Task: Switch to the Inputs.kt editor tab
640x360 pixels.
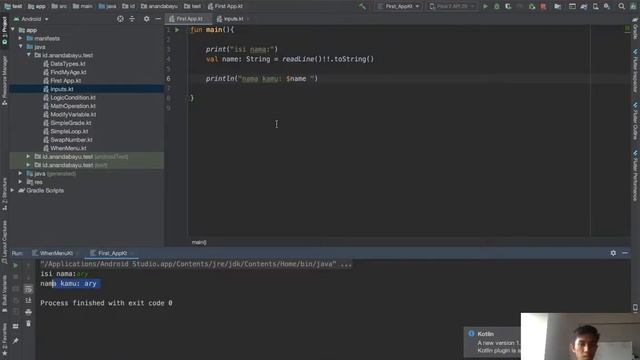Action: pyautogui.click(x=233, y=19)
